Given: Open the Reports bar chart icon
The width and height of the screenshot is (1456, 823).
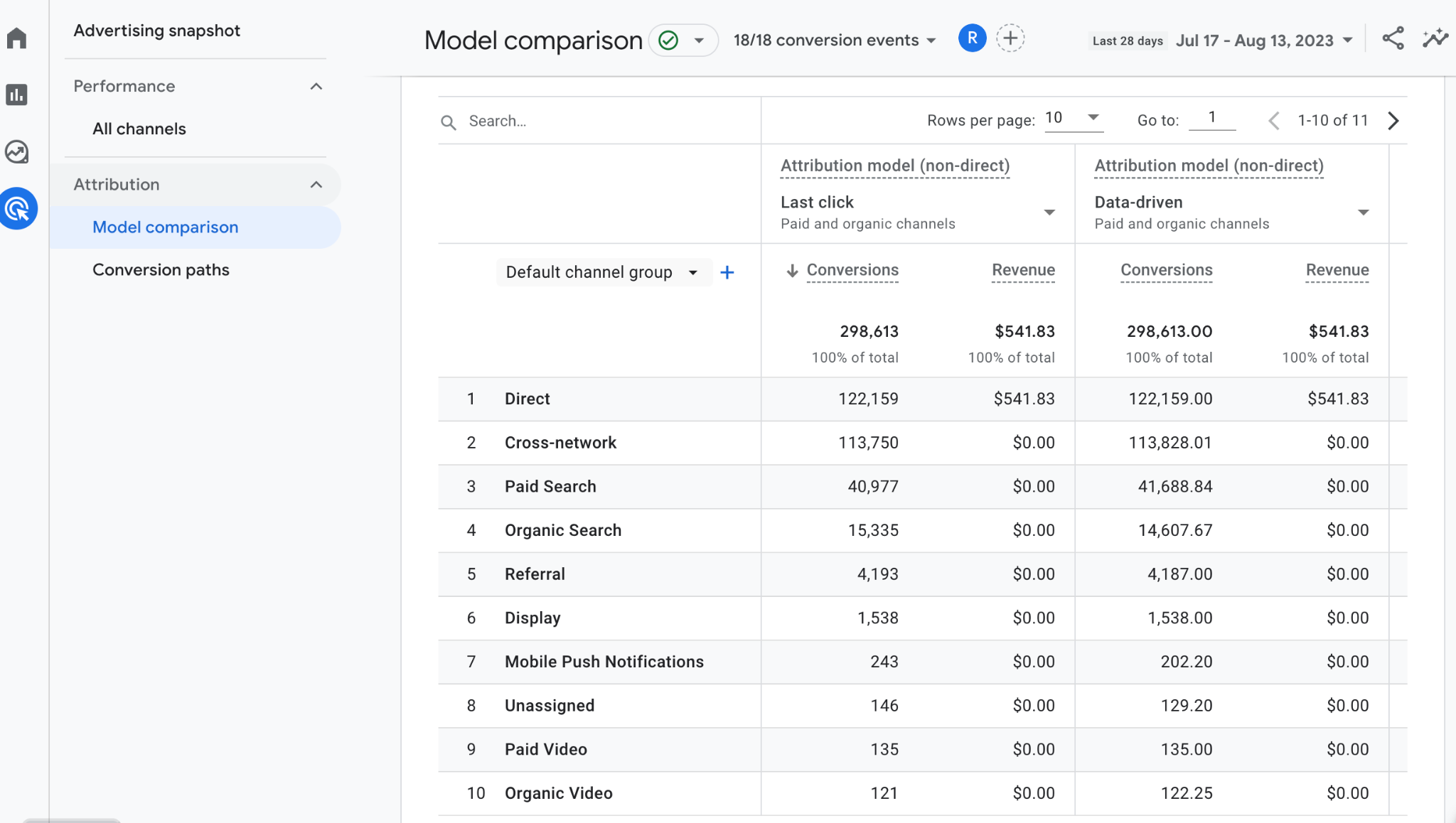Looking at the screenshot, I should click(x=16, y=95).
